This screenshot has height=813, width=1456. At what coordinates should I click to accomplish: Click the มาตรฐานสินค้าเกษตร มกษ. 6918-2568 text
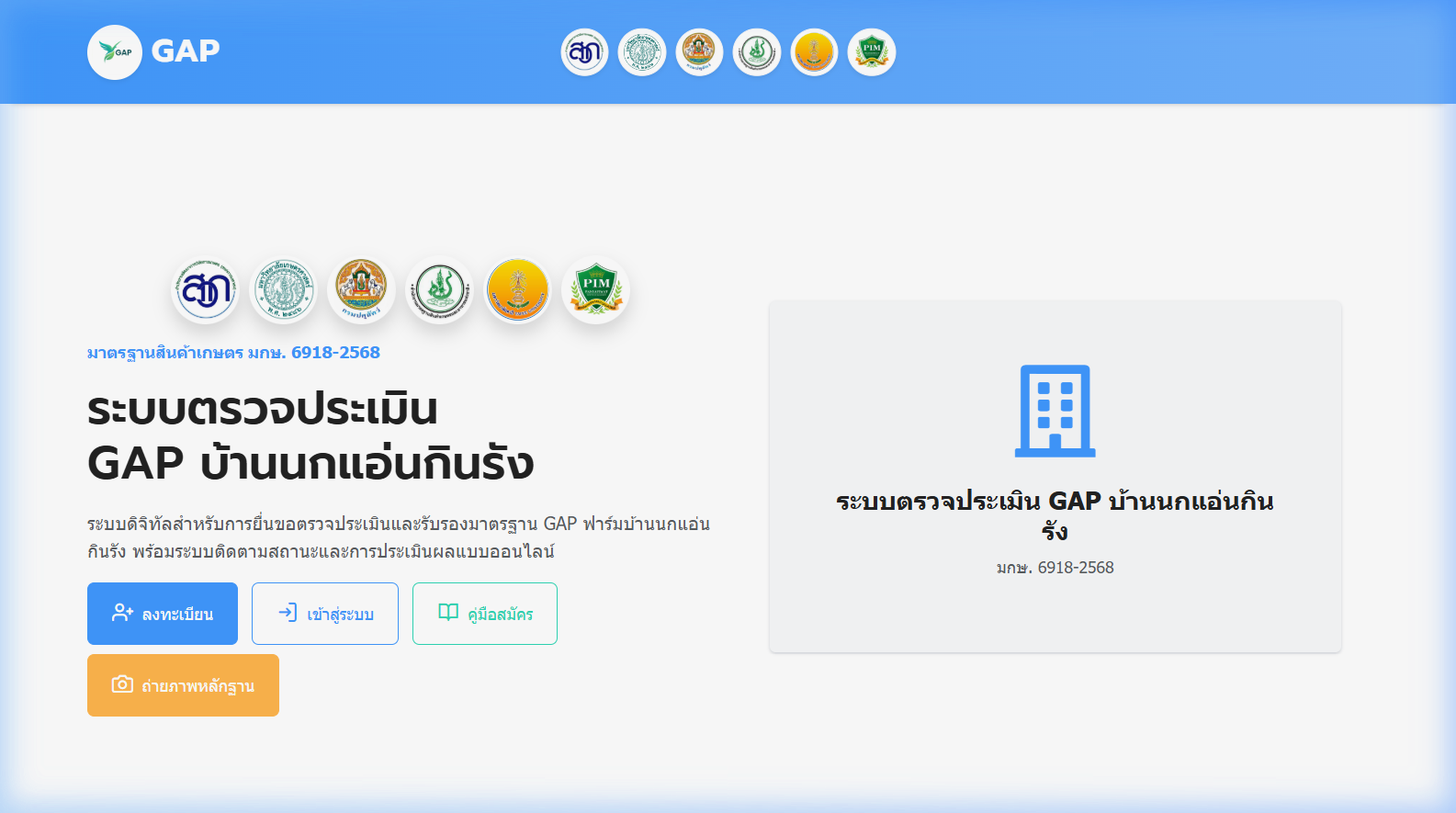(x=233, y=353)
